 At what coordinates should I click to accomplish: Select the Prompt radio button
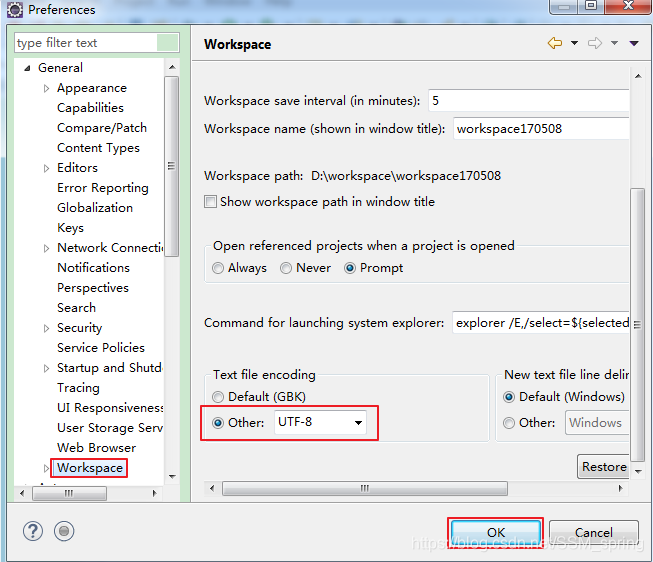tap(350, 268)
